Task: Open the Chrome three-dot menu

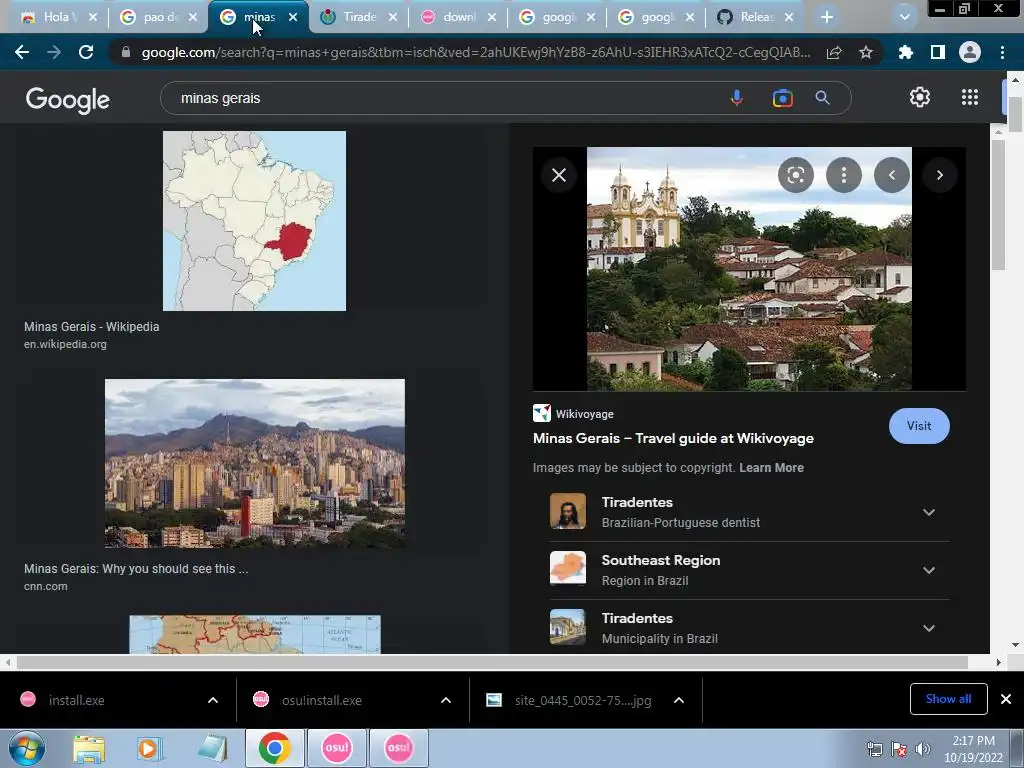Action: click(x=1002, y=52)
